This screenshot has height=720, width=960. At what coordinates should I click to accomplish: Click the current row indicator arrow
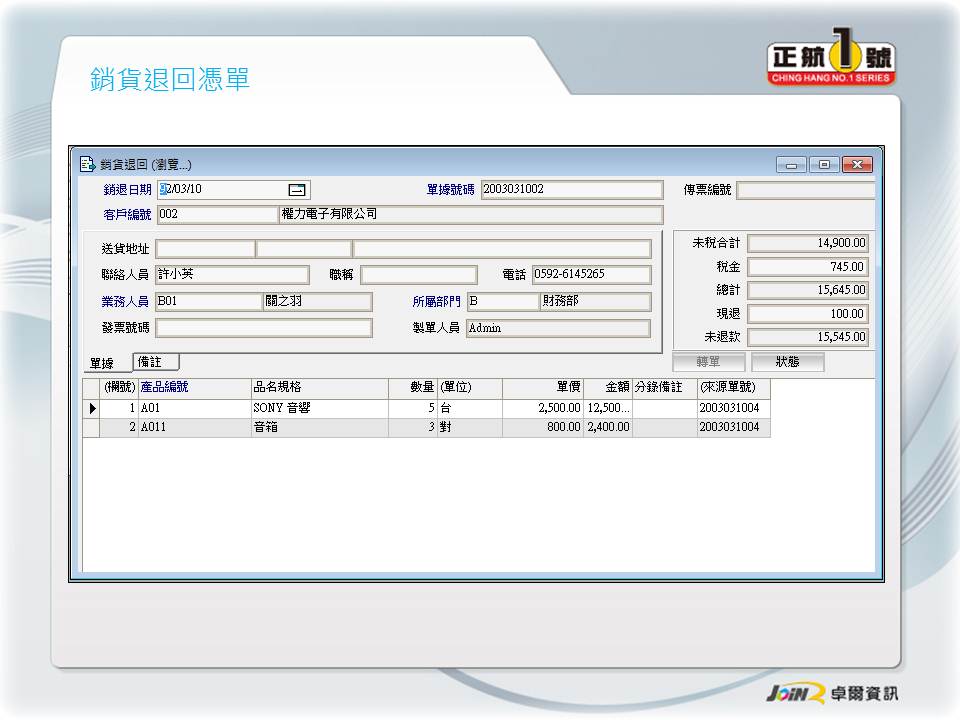tap(92, 408)
